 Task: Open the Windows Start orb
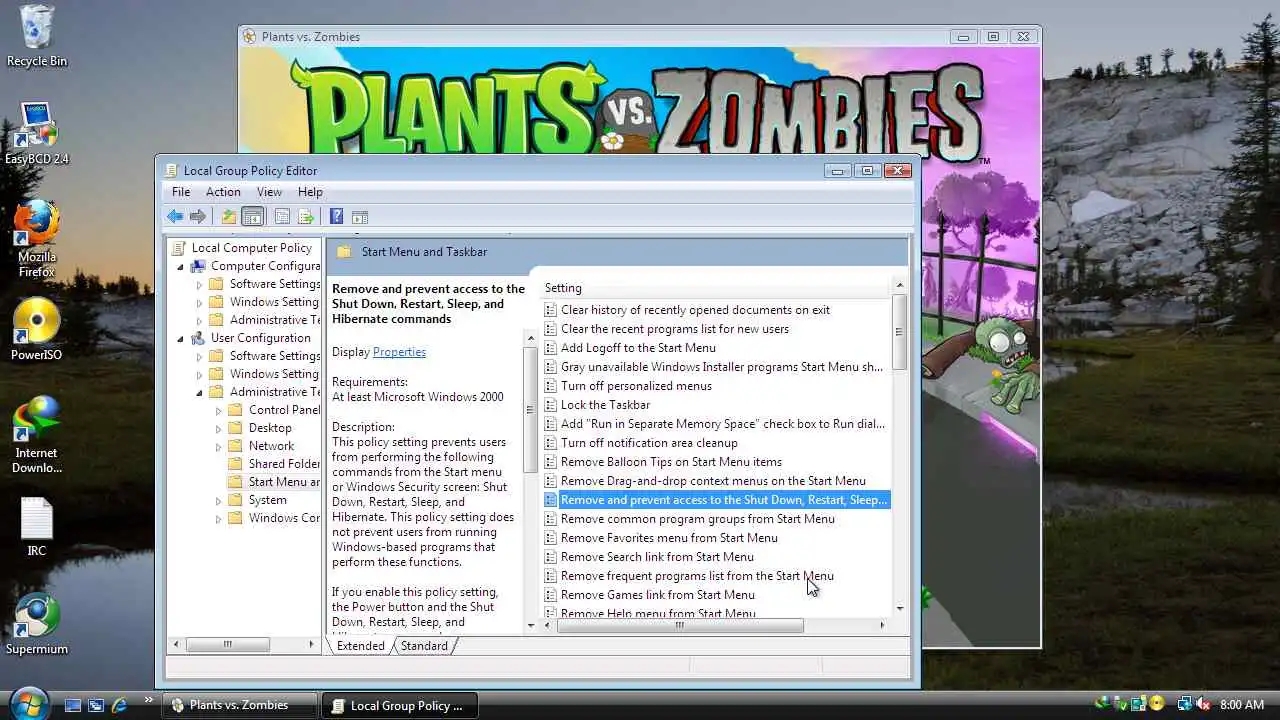tap(28, 702)
